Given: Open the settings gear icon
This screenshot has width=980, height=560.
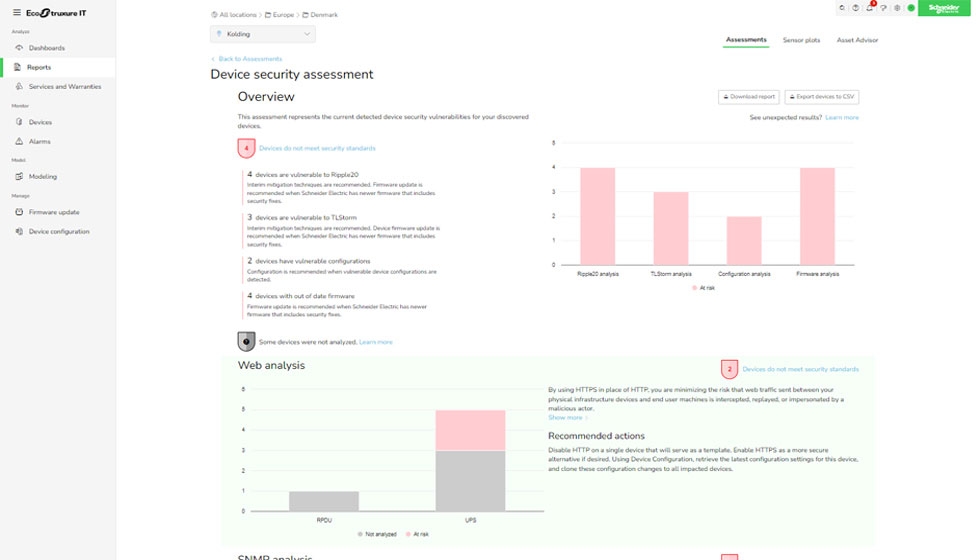Looking at the screenshot, I should [897, 8].
